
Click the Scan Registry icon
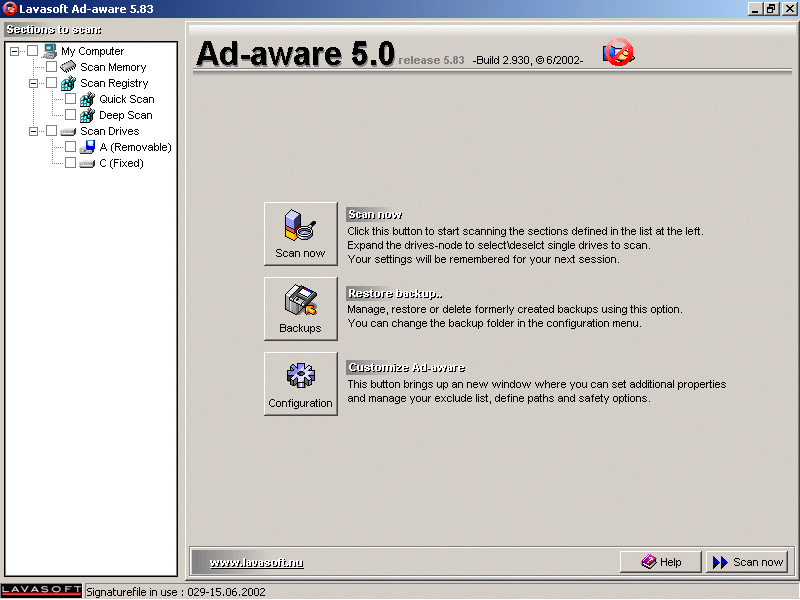point(69,83)
